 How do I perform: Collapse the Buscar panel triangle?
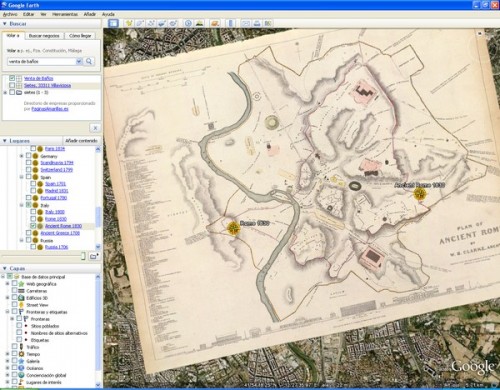(4, 24)
